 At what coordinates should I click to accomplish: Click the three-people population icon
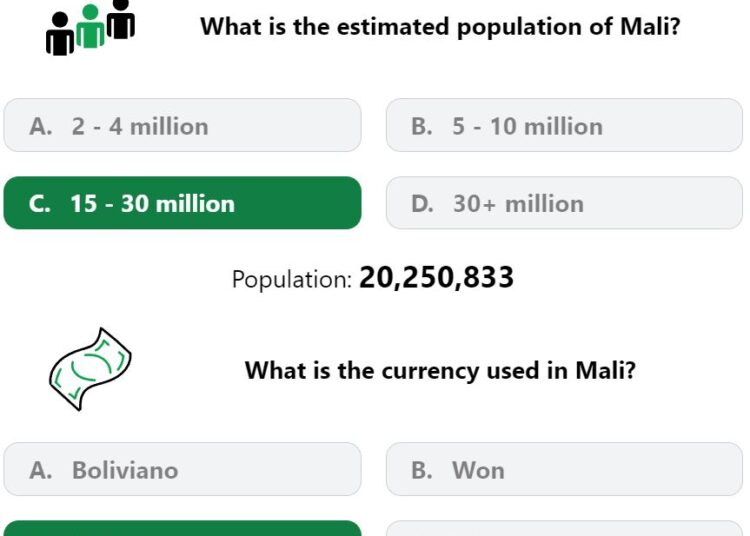point(90,28)
